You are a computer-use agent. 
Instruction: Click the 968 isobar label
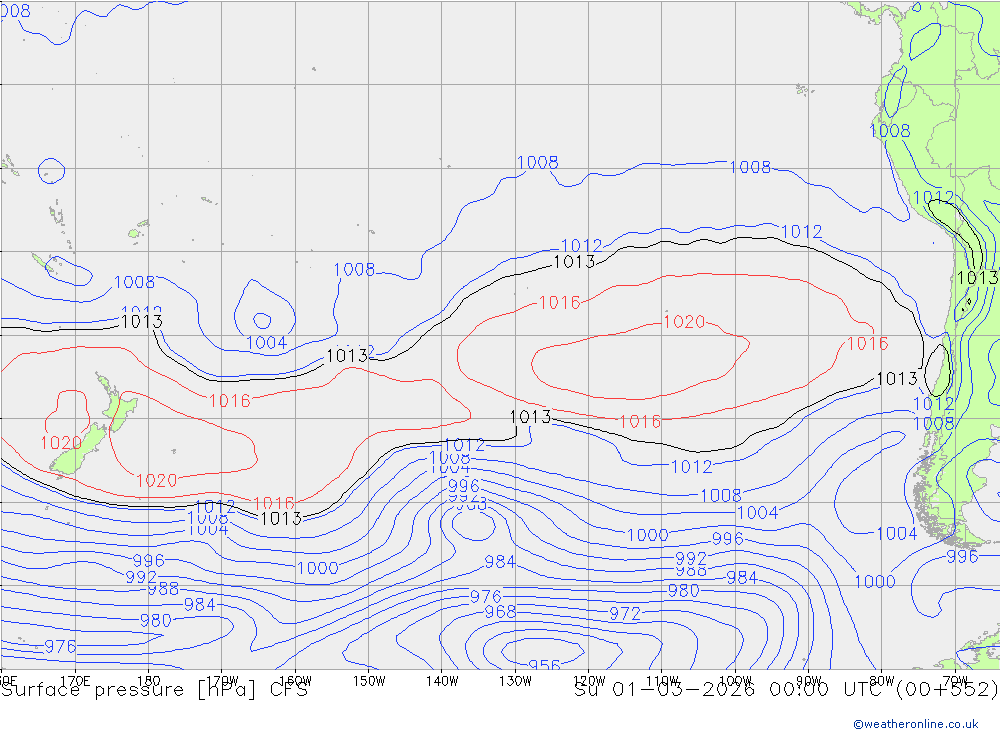(x=500, y=612)
